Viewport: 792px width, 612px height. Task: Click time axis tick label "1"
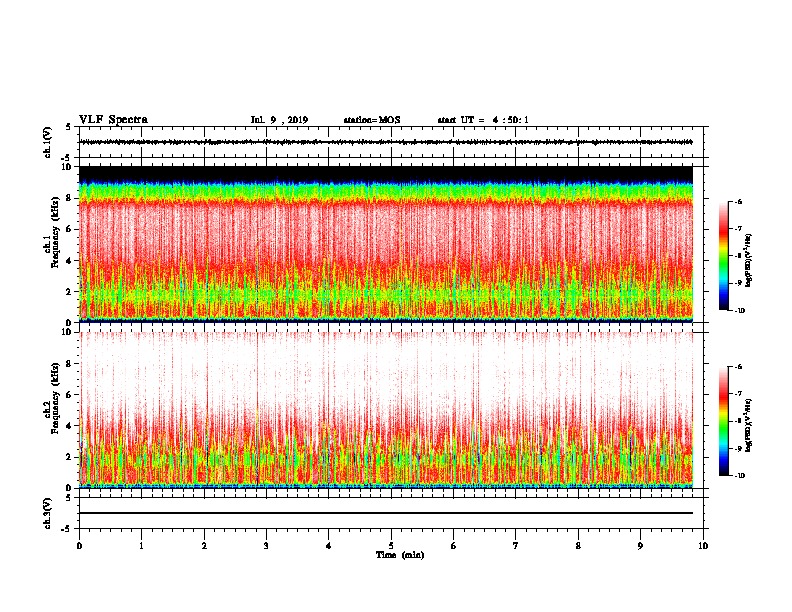click(x=141, y=546)
